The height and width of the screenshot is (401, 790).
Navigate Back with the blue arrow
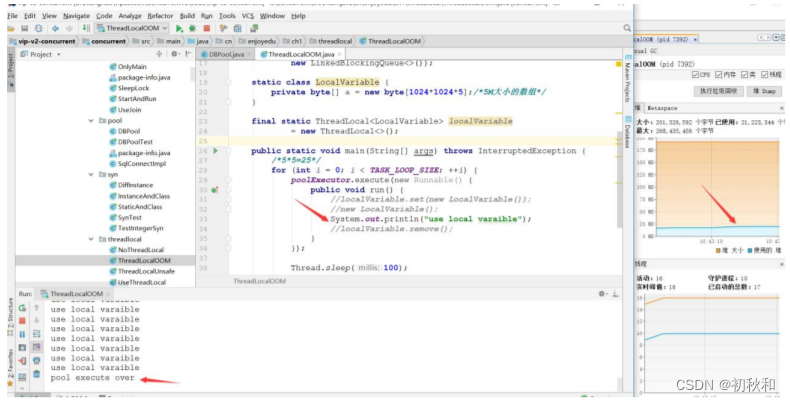coord(55,28)
